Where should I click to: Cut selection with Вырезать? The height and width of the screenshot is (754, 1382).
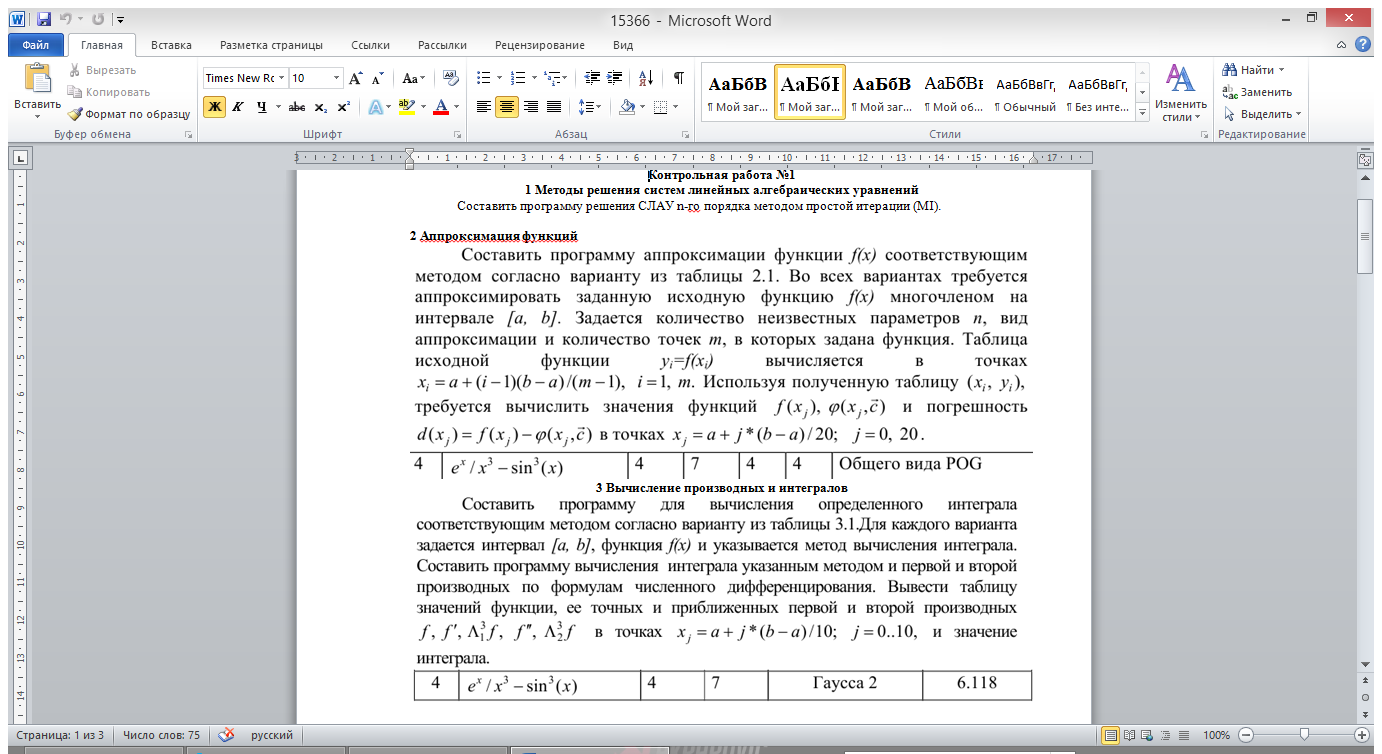point(103,70)
